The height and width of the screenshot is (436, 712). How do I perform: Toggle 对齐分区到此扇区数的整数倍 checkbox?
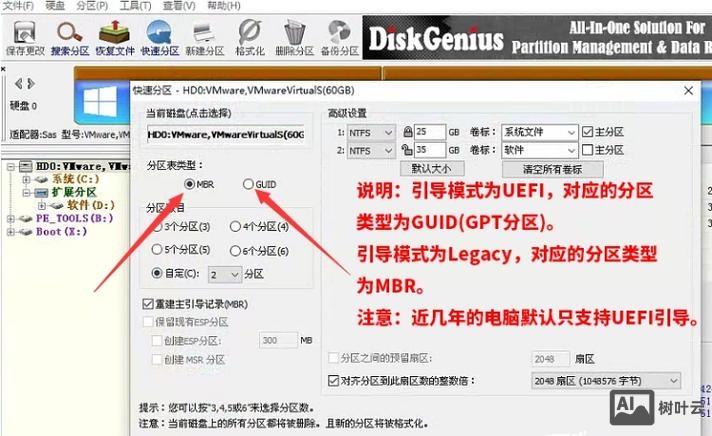point(333,380)
